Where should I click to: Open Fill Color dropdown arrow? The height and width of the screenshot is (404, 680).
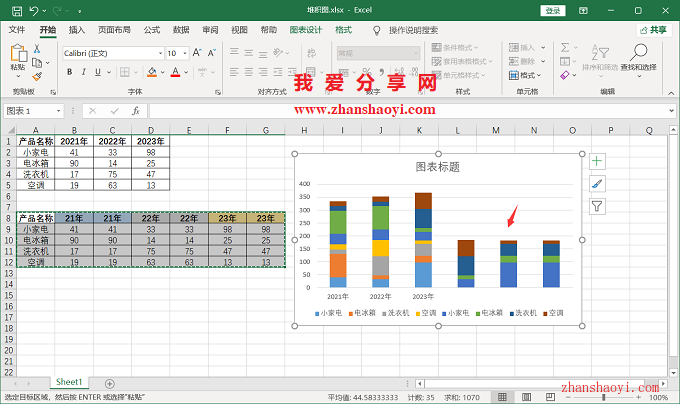162,72
